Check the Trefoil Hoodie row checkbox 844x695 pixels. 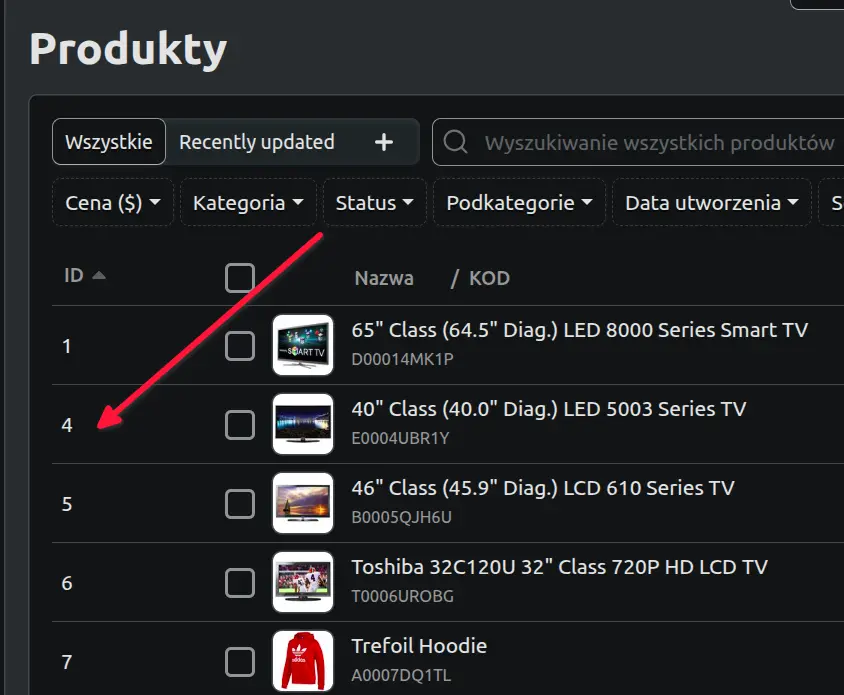[x=240, y=662]
